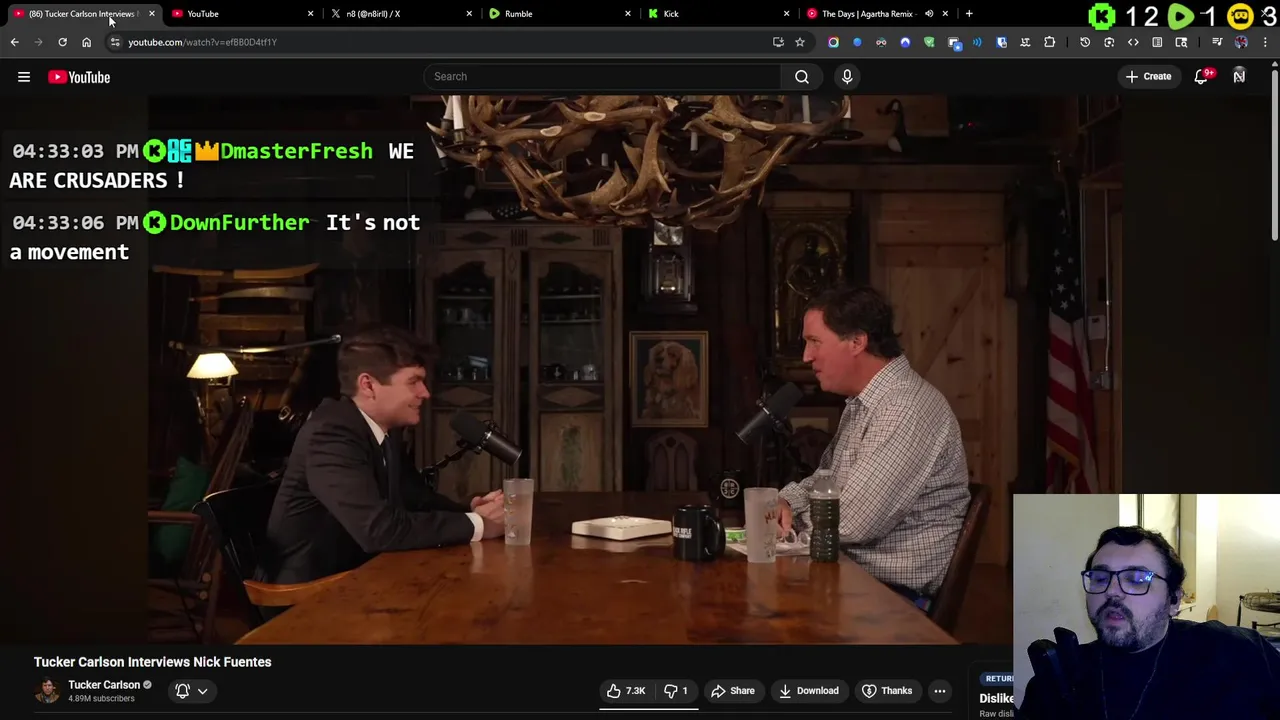Viewport: 1280px width, 720px height.
Task: Open the browser history clock icon
Action: point(1085,42)
